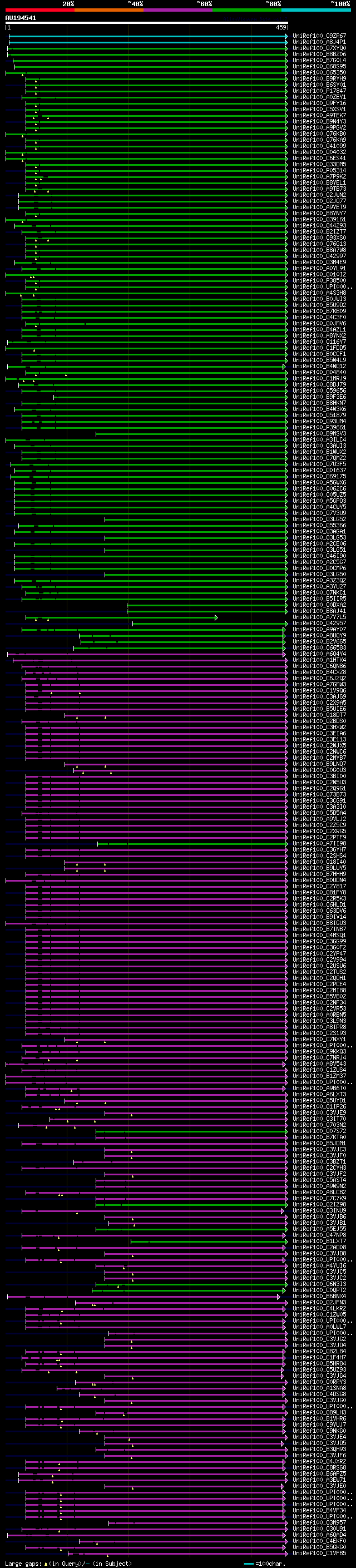Select sequence UniRef100_C3GYH7
The height and width of the screenshot is (1568, 356).
(319, 849)
